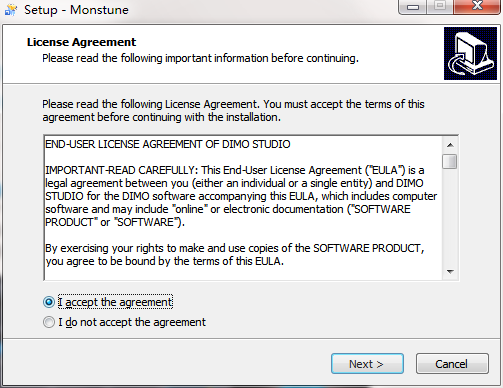The image size is (503, 388).
Task: Click the Cancel button
Action: click(452, 364)
